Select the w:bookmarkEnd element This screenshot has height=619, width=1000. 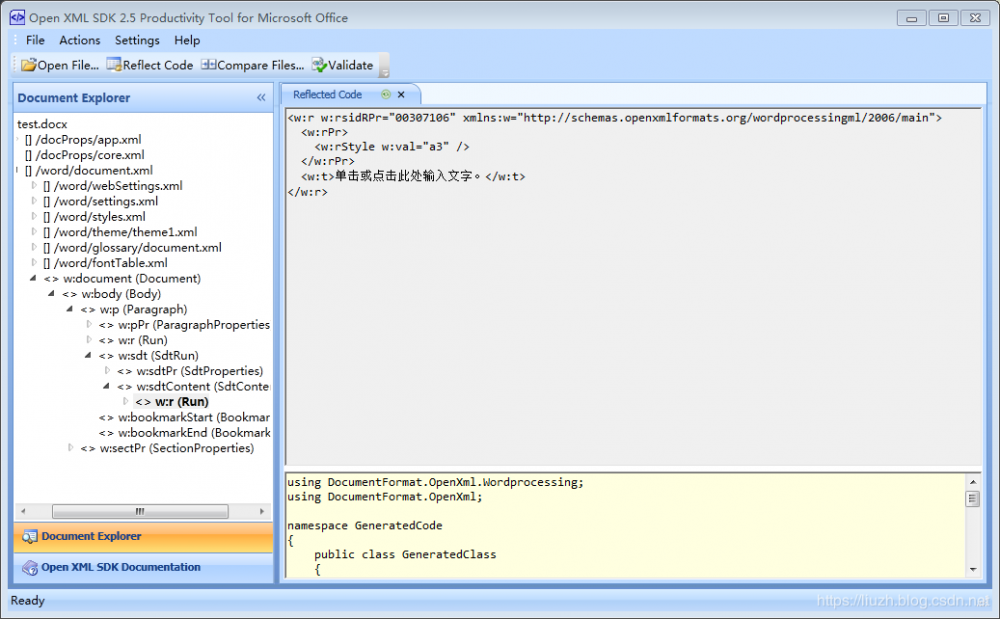click(x=184, y=433)
